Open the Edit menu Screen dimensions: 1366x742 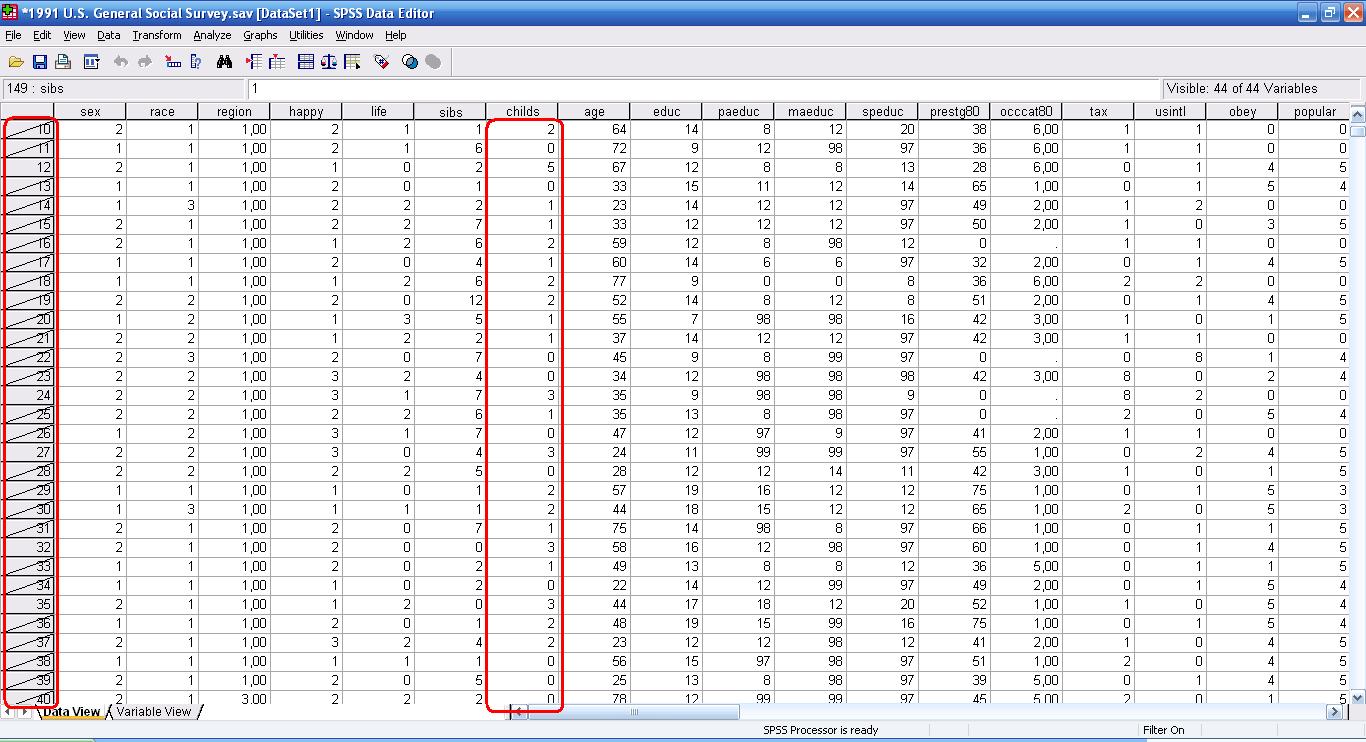tap(42, 35)
